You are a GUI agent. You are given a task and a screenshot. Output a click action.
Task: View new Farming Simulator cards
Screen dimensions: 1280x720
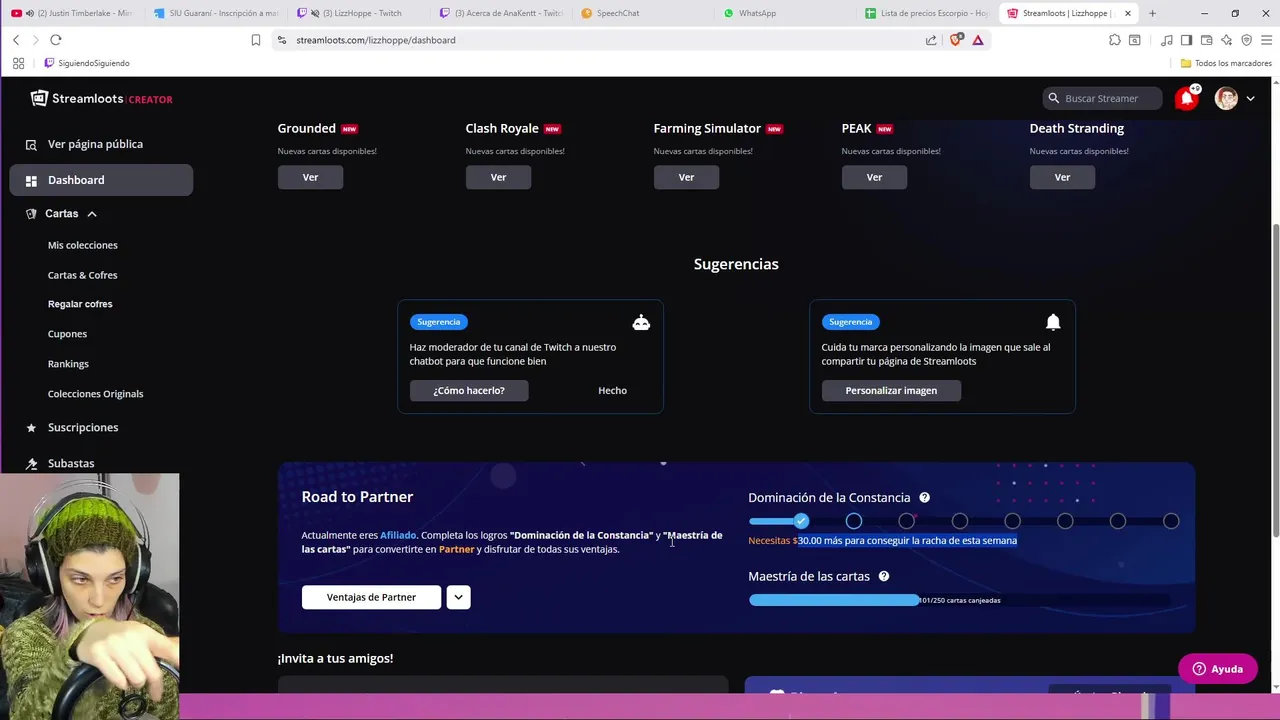686,177
